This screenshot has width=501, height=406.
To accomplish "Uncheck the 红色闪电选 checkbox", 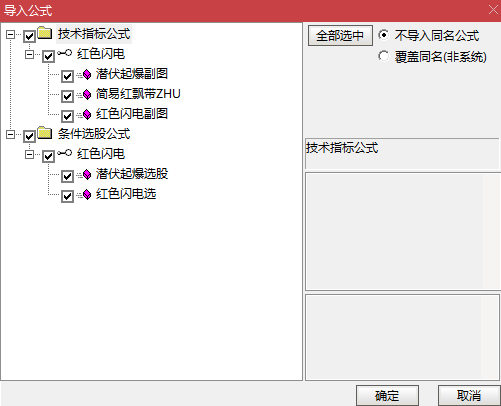I will coord(67,196).
